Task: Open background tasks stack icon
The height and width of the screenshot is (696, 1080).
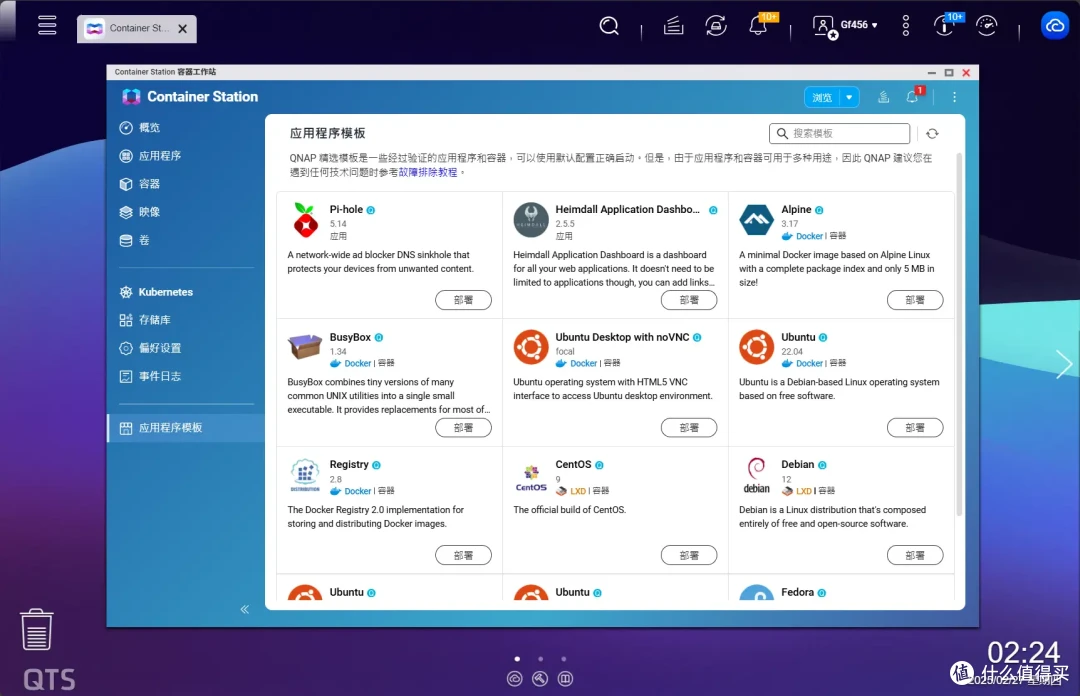Action: pyautogui.click(x=673, y=26)
